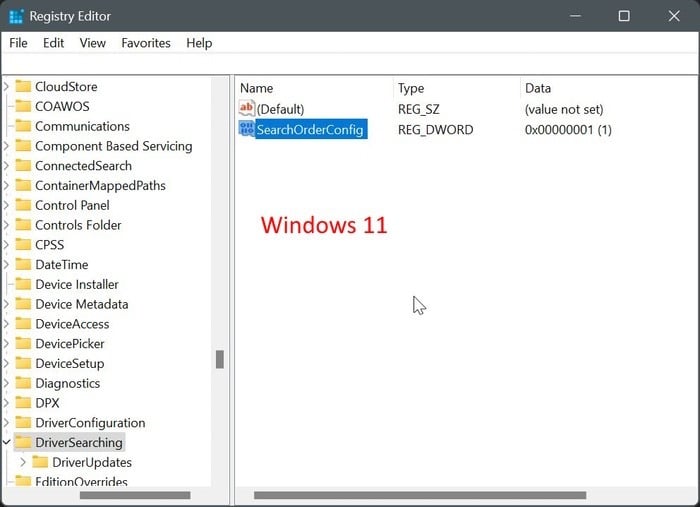The image size is (700, 507).
Task: Click the Controls Folder folder icon
Action: [23, 224]
